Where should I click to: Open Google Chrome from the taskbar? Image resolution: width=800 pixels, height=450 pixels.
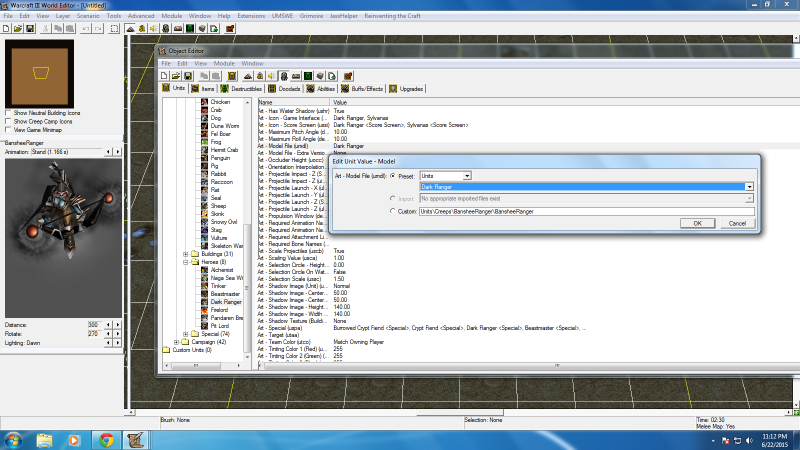(106, 440)
